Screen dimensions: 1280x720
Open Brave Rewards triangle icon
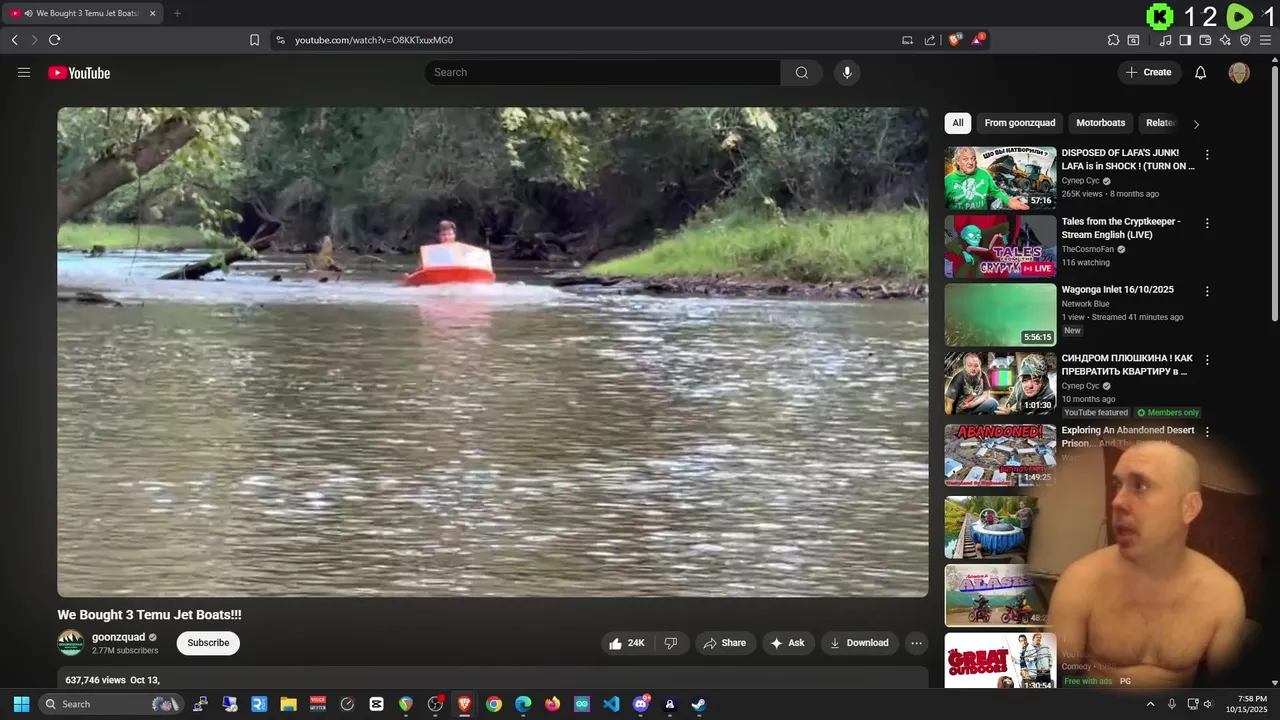point(978,40)
